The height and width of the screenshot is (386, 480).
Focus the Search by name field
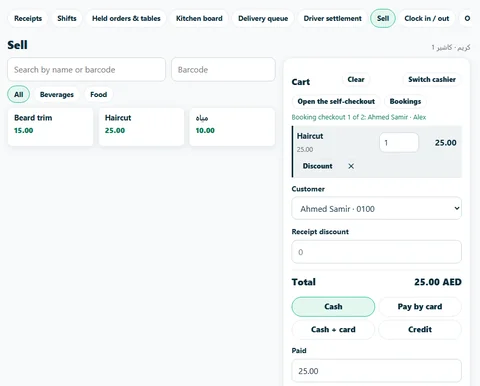(87, 70)
